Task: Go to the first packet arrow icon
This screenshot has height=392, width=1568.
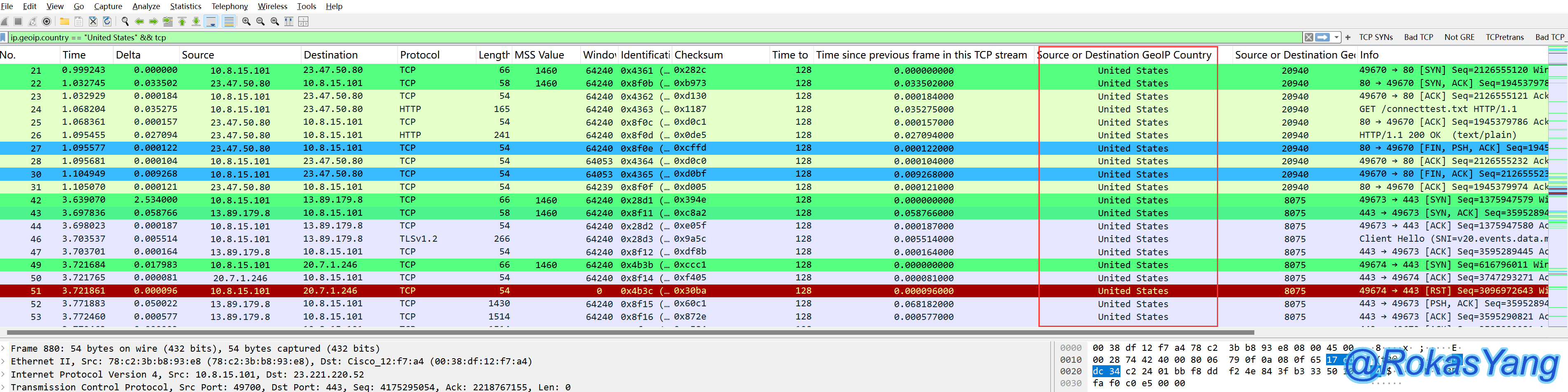Action: pos(182,21)
